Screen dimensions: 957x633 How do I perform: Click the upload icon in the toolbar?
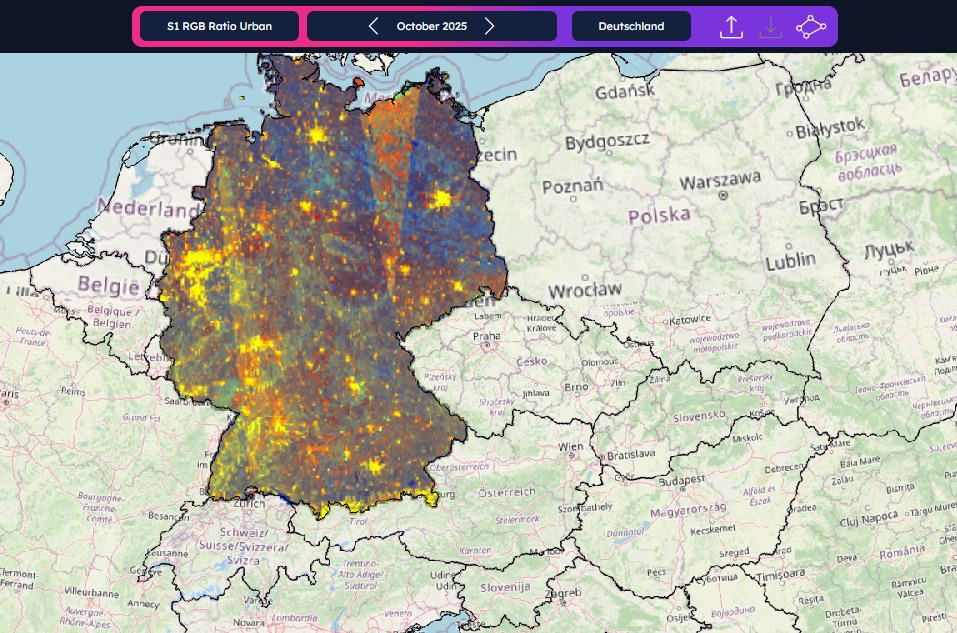click(x=731, y=27)
